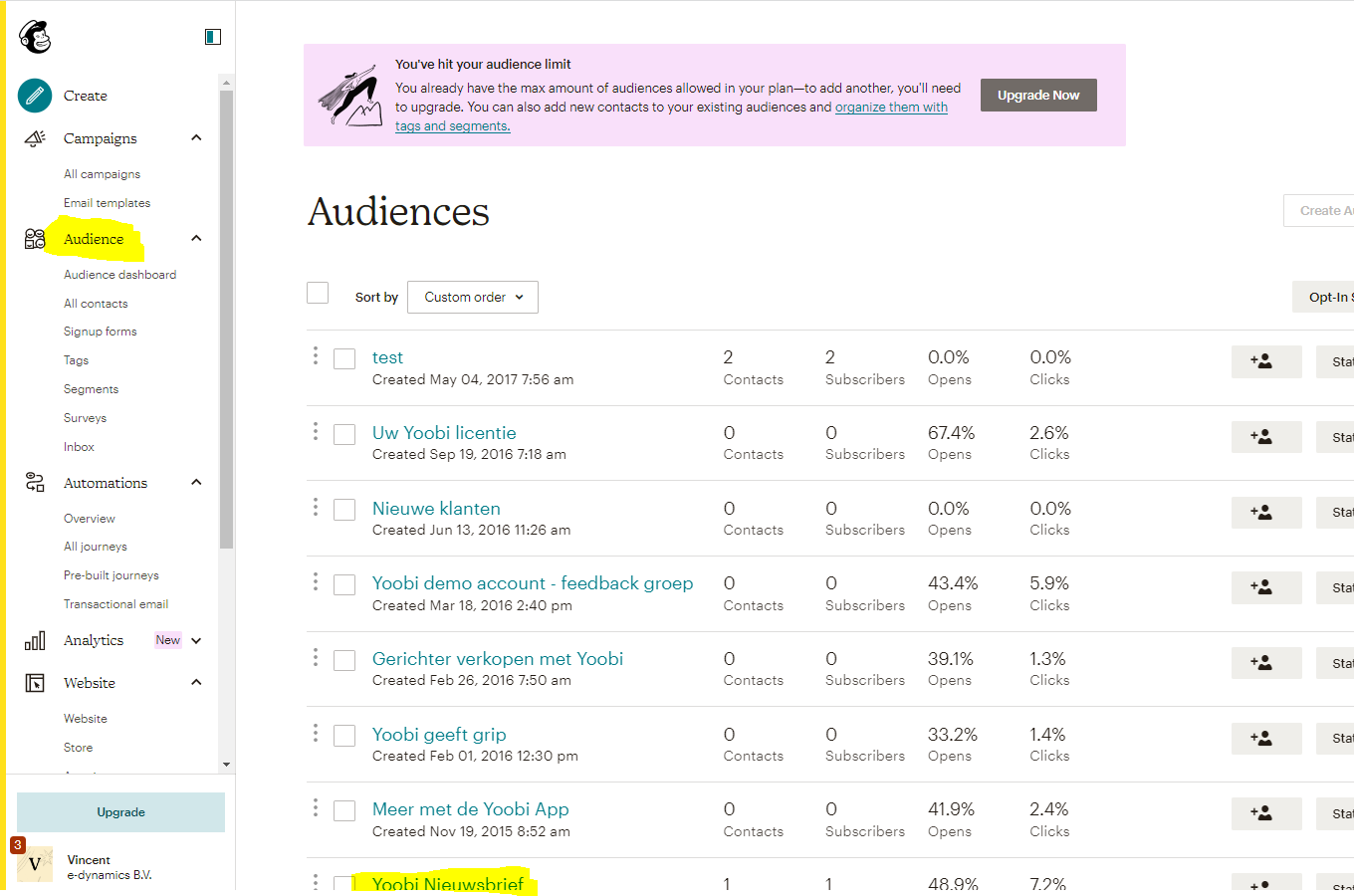Open the Inbox sidebar item
Screen dimensions: 1354x896
click(79, 447)
